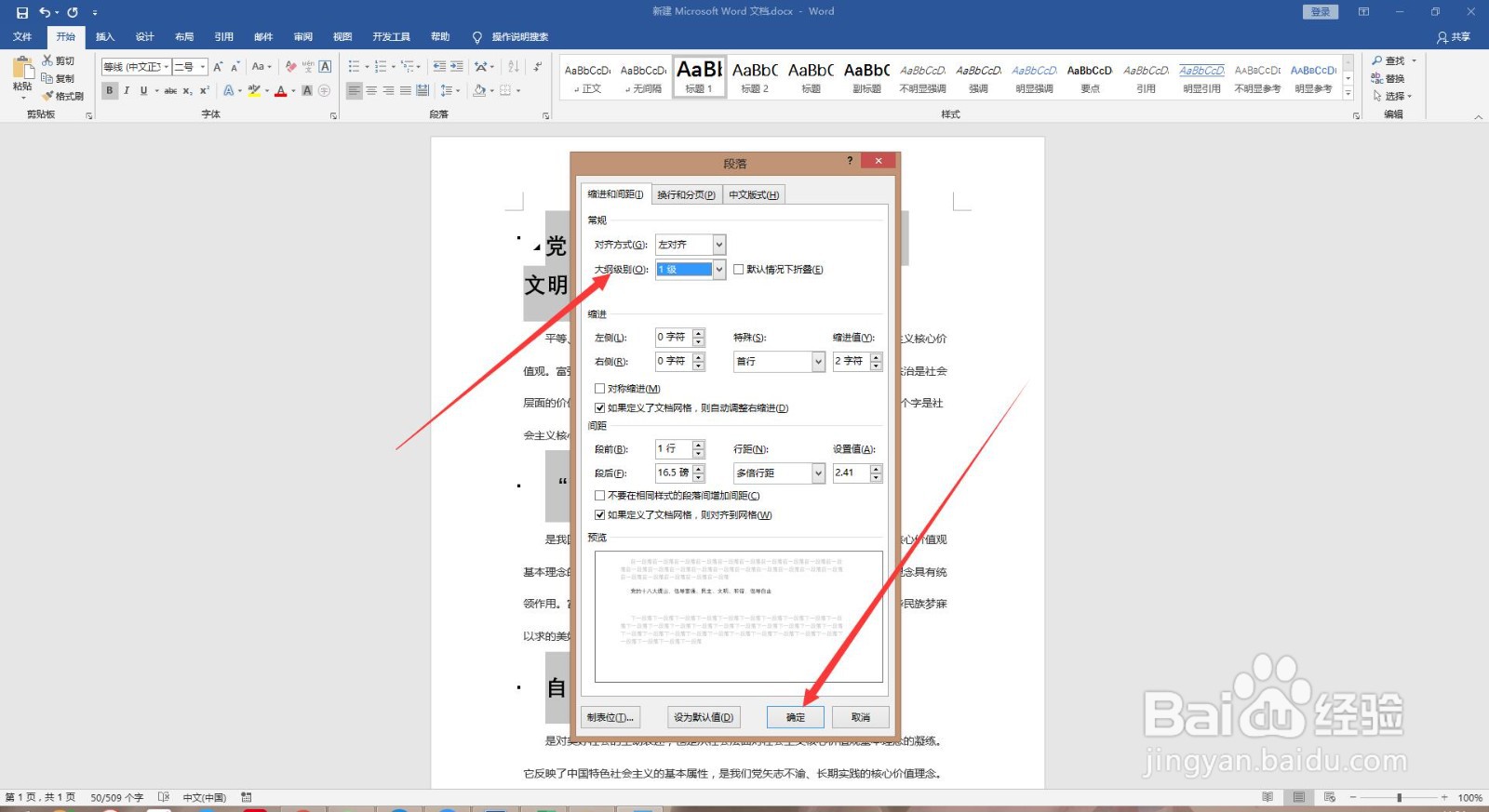Open the 审阅 (Review) ribbon tab
Image resolution: width=1489 pixels, height=812 pixels.
click(303, 37)
